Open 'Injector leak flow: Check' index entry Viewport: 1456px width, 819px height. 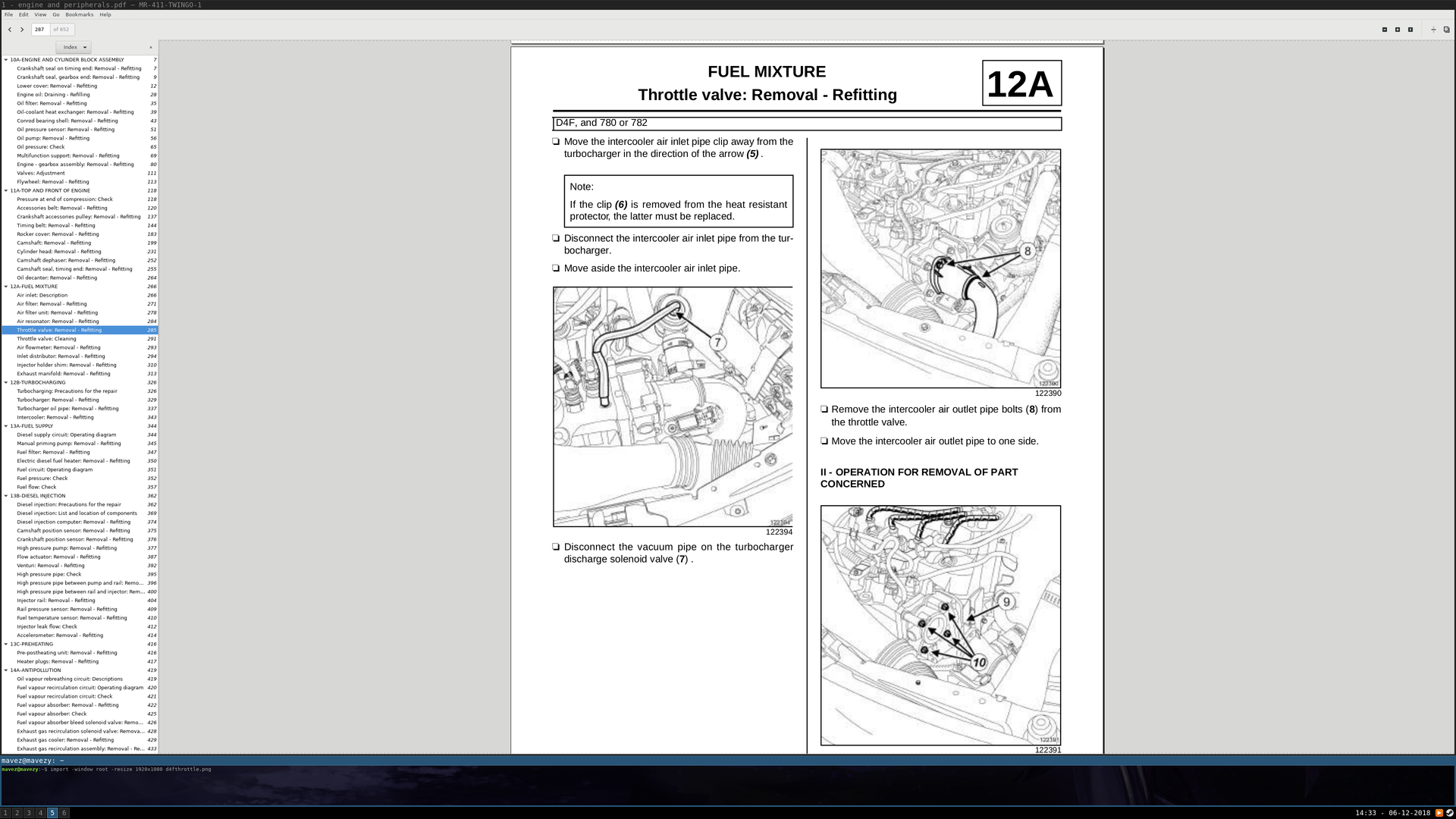pos(80,626)
